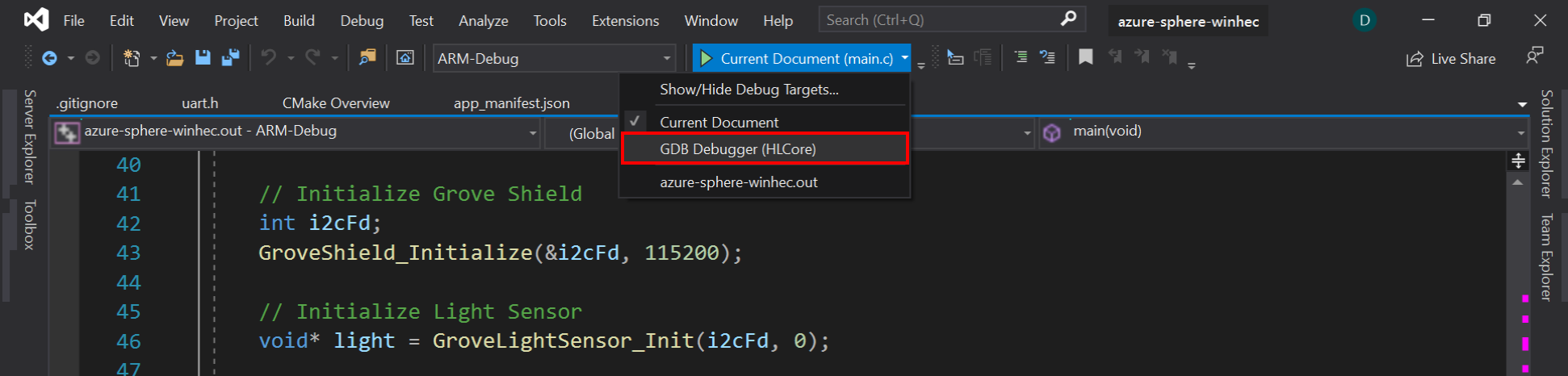Open the account profile D avatar
Image resolution: width=1568 pixels, height=376 pixels.
coord(1365,20)
